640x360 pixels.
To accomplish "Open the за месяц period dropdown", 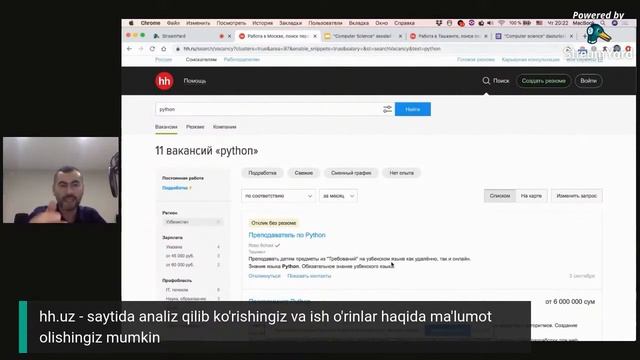I will click(338, 196).
